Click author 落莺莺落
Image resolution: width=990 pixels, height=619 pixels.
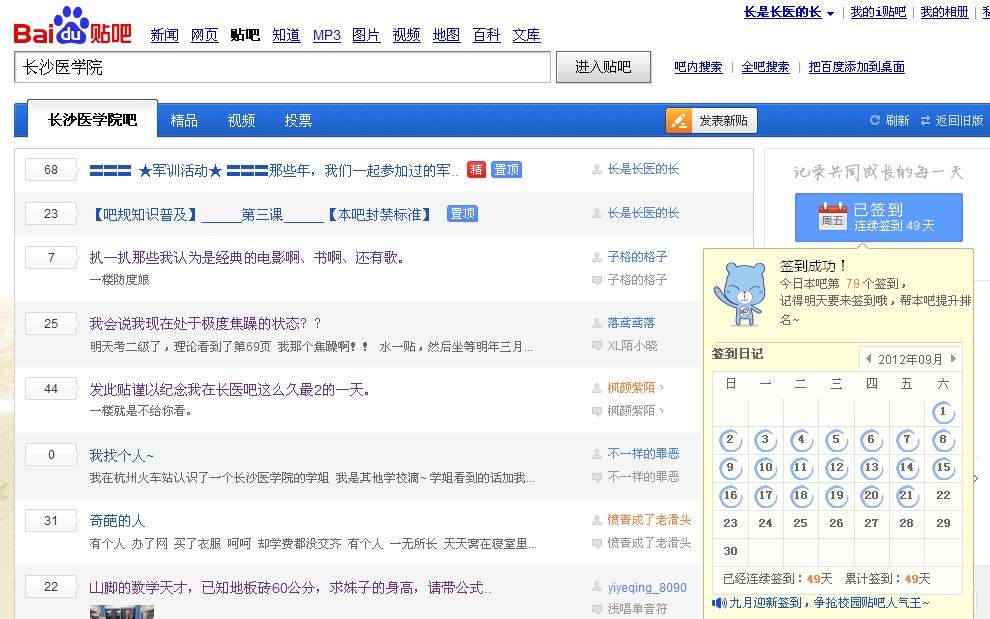tap(631, 323)
